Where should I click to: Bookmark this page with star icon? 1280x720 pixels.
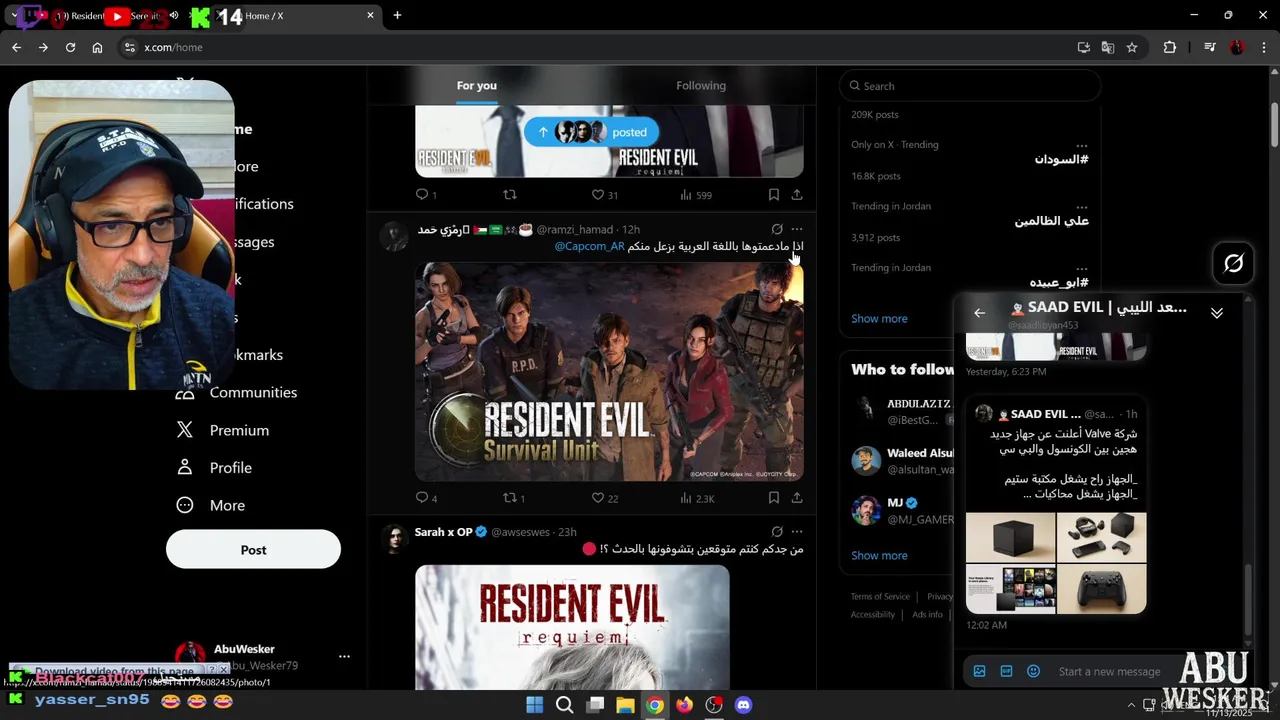pos(1132,47)
